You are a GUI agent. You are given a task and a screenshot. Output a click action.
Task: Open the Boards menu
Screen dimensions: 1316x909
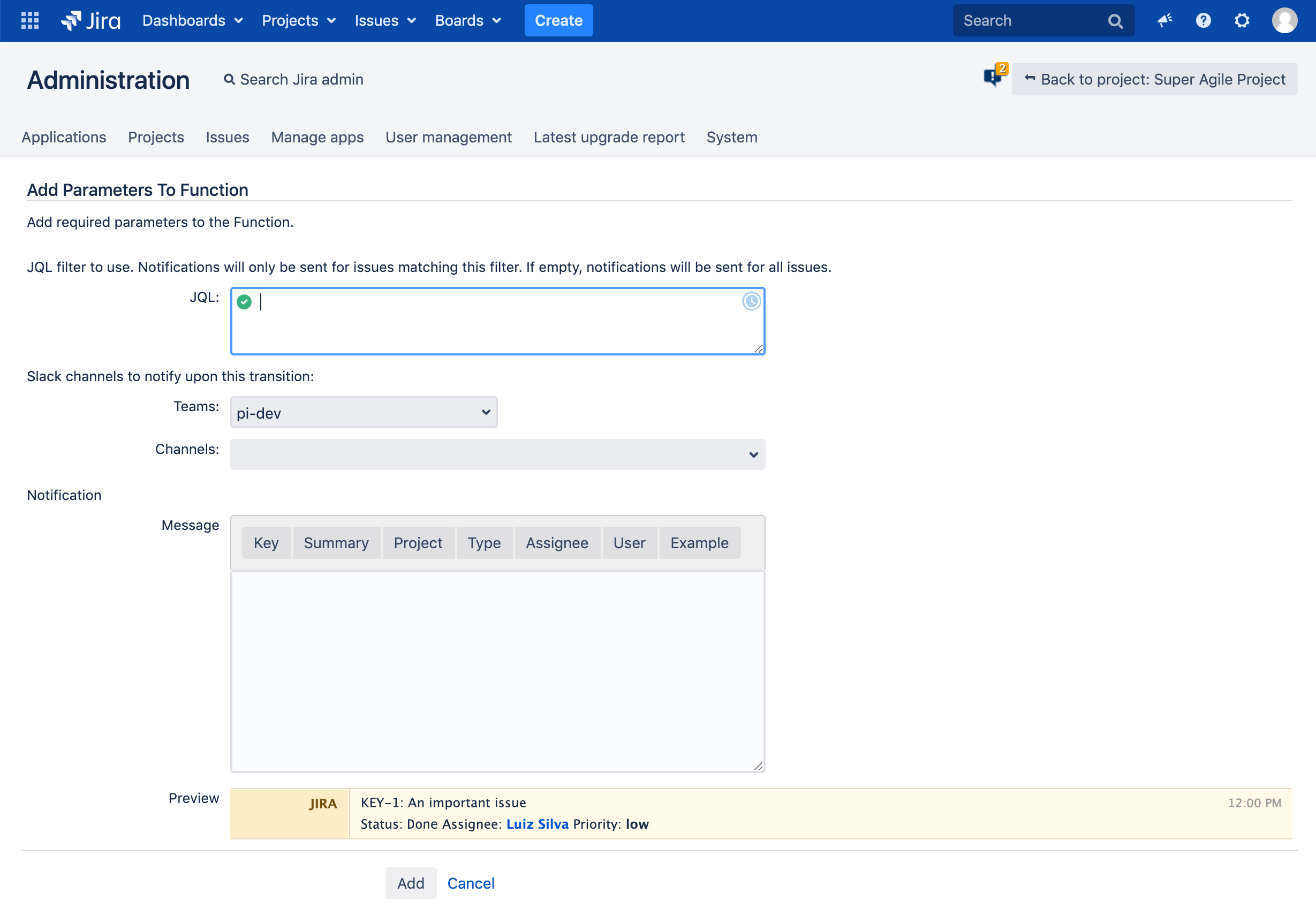[467, 20]
